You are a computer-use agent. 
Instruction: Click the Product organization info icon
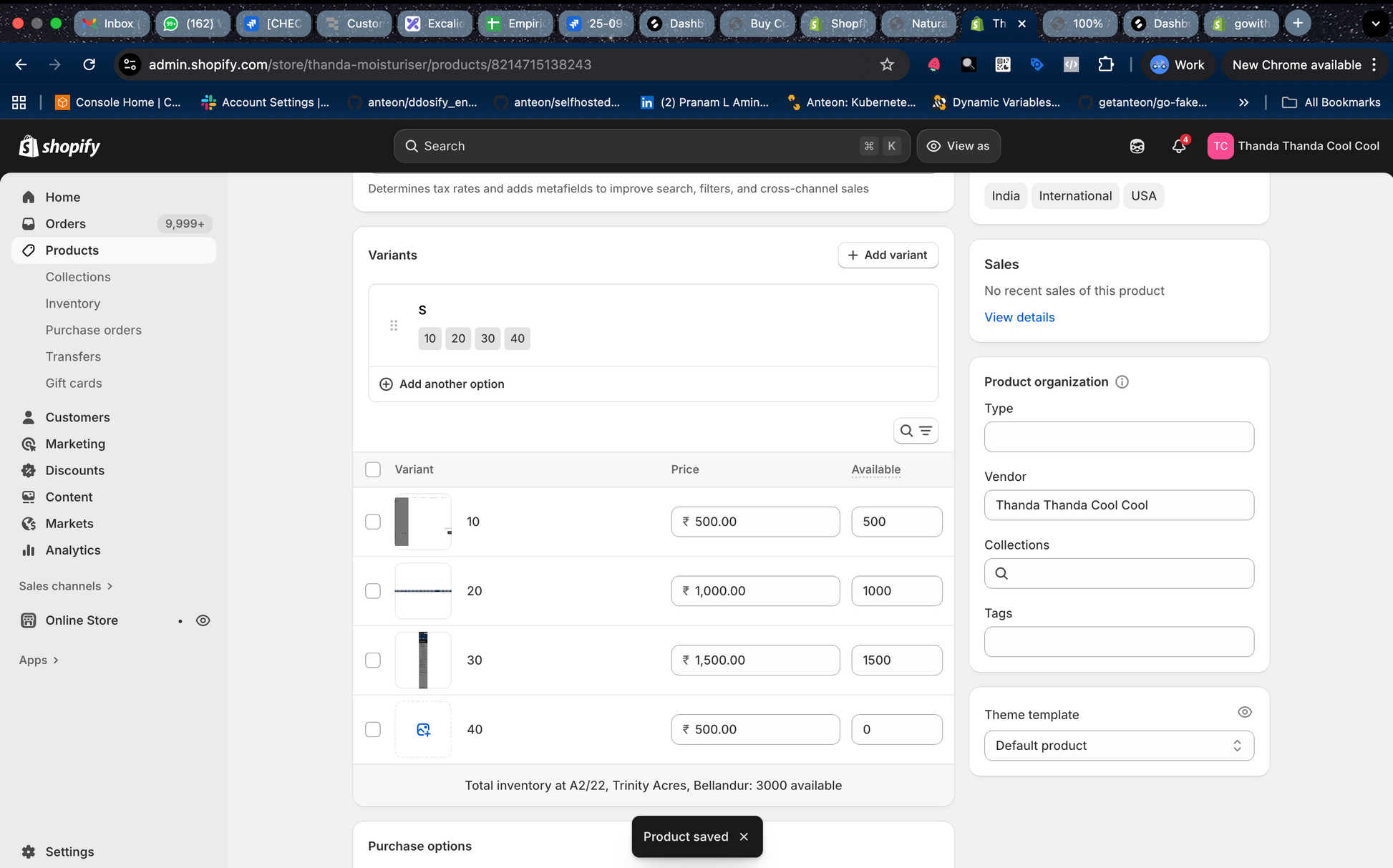(1122, 382)
